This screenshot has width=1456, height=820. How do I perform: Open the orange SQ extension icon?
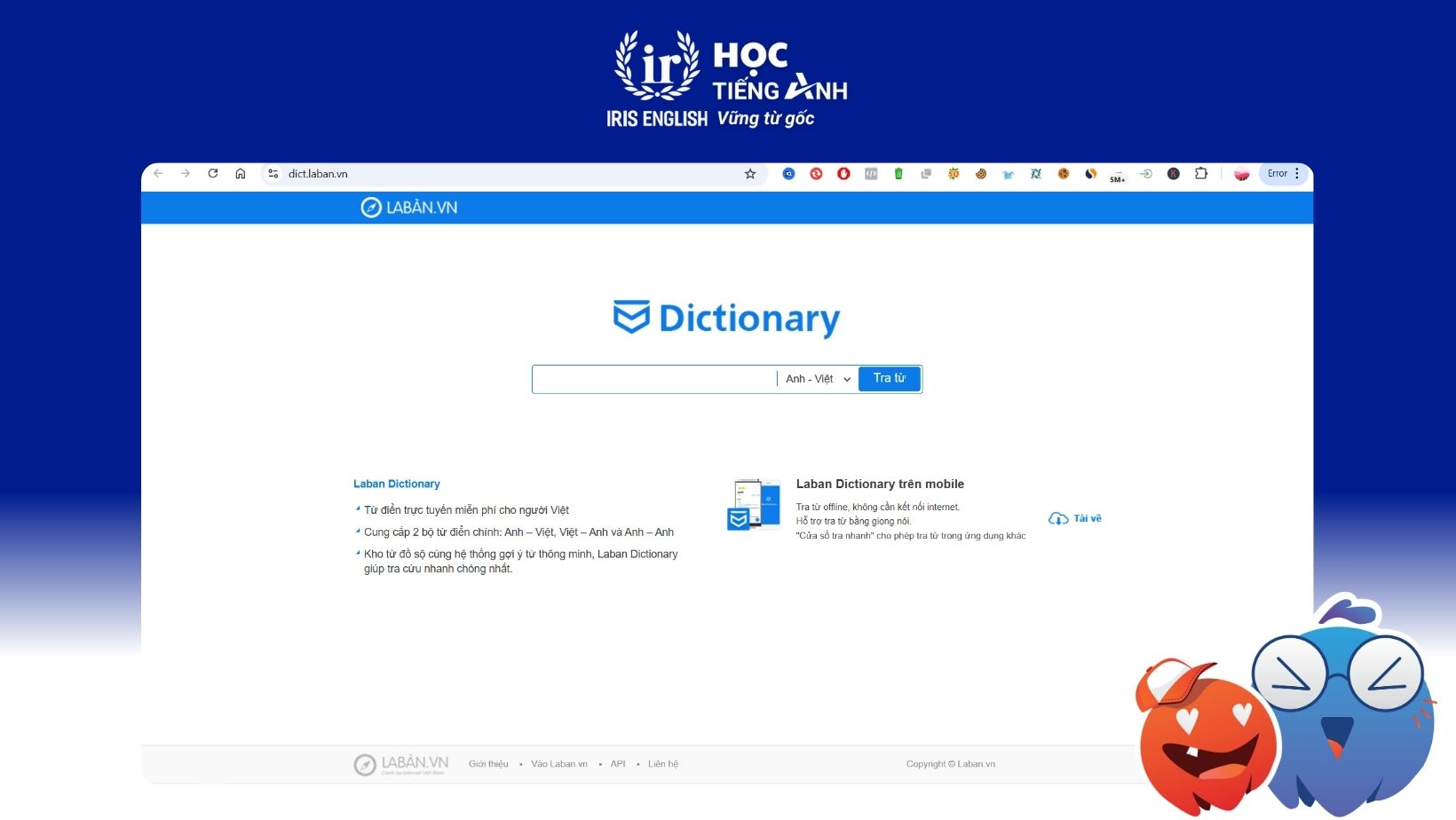tap(954, 174)
